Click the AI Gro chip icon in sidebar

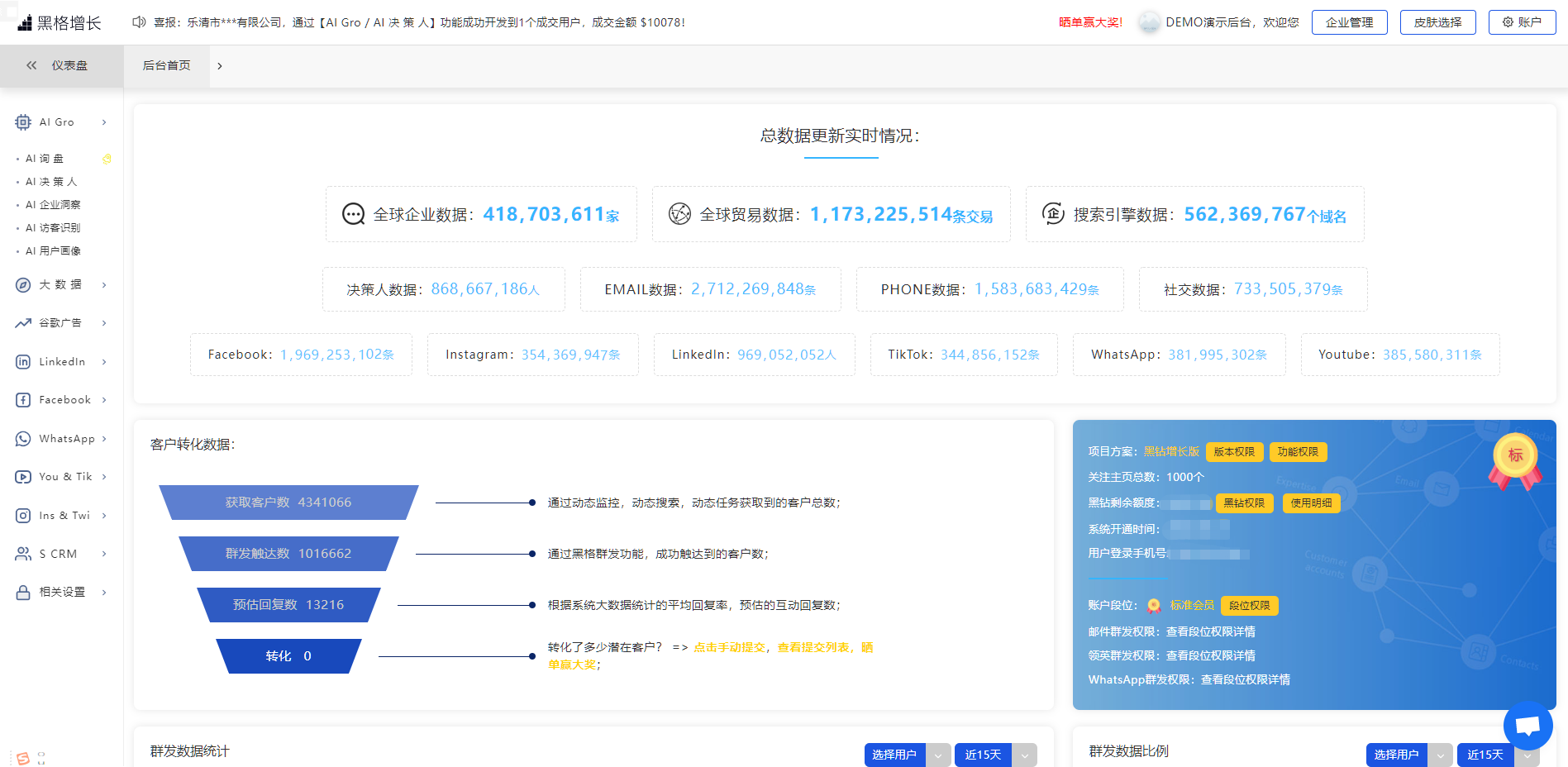point(23,122)
